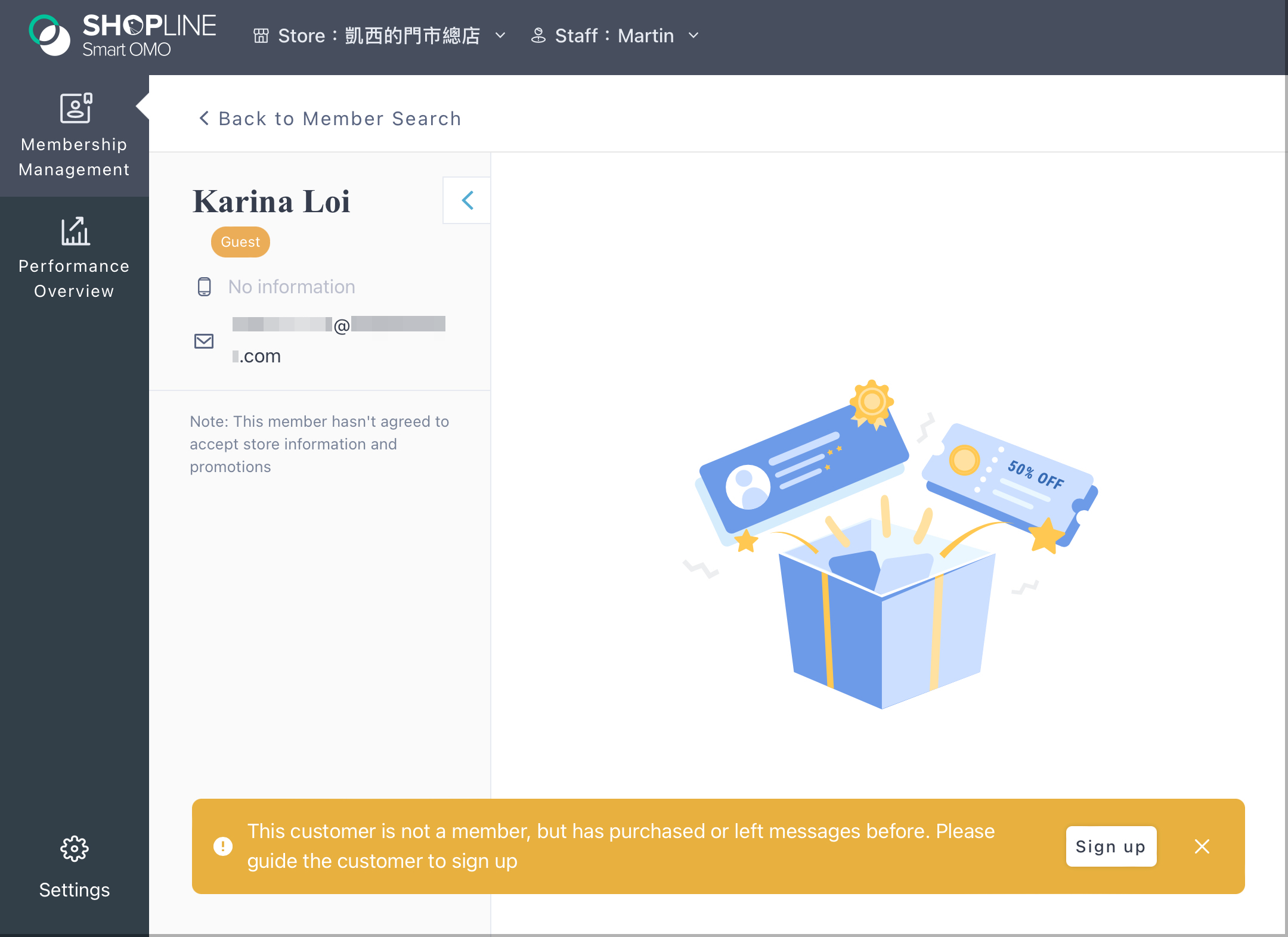Click the email envelope icon
Viewport: 1288px width, 937px height.
pos(204,341)
